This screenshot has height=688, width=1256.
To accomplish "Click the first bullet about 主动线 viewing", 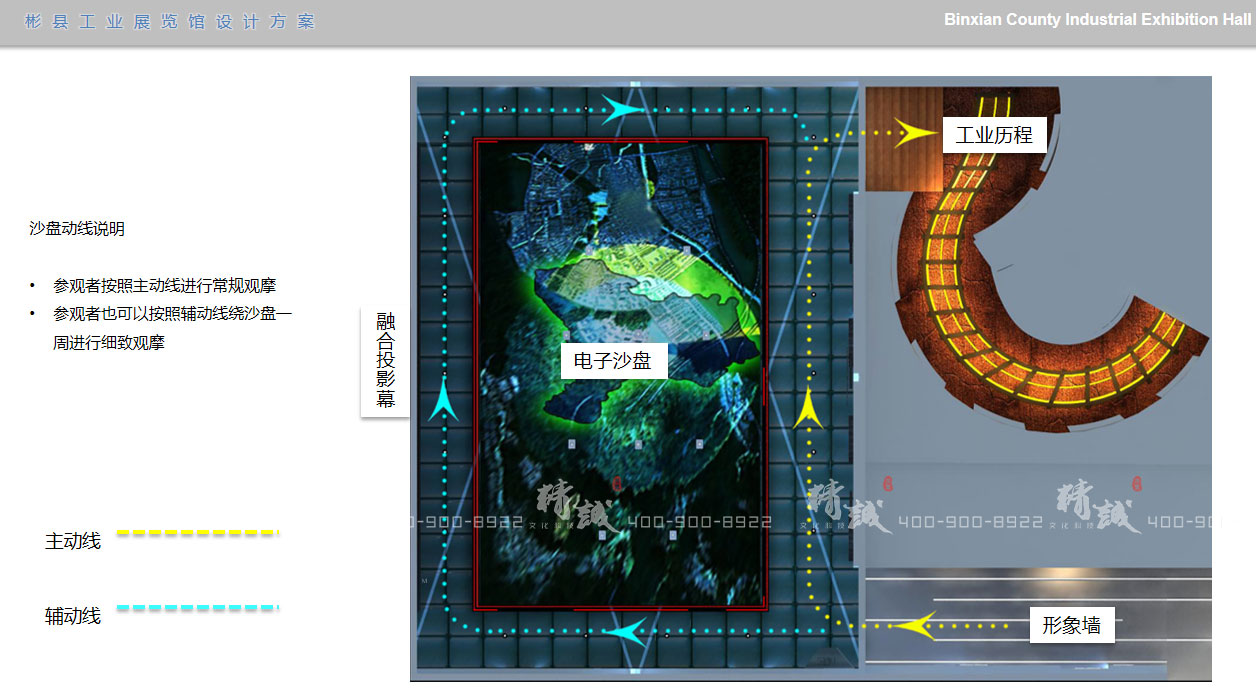I will click(x=164, y=286).
